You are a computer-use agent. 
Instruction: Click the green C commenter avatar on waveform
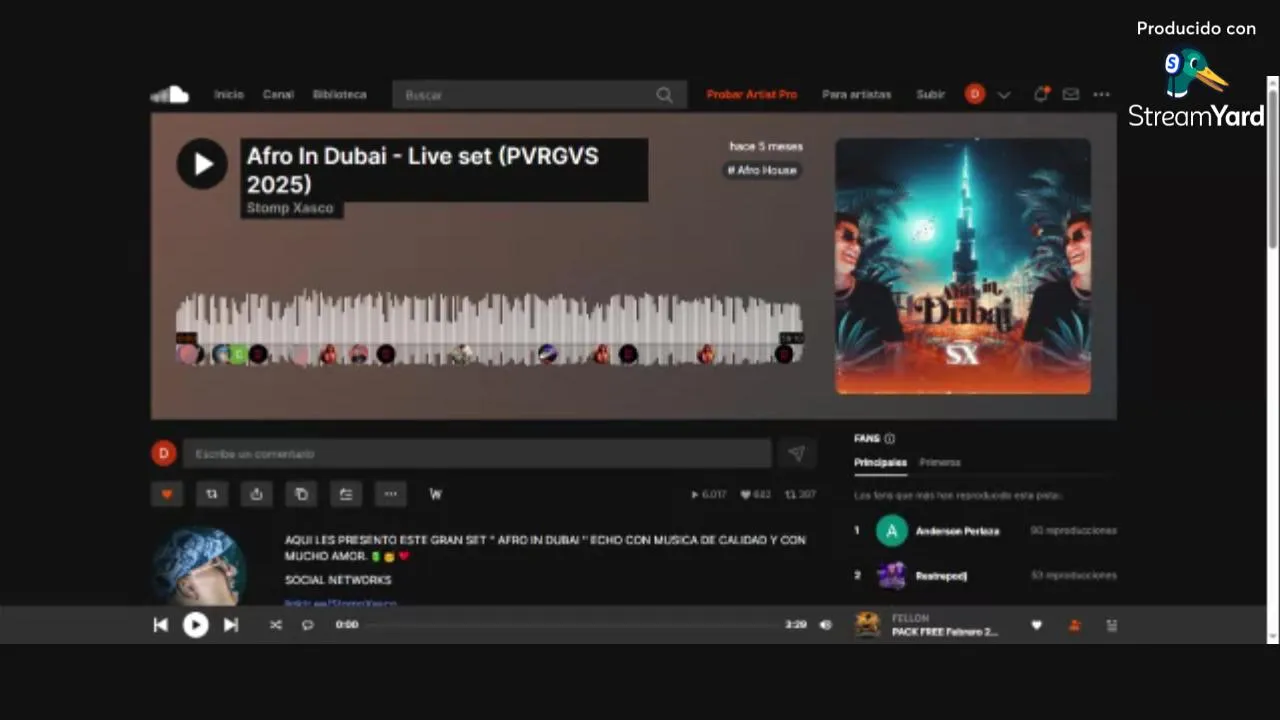238,354
